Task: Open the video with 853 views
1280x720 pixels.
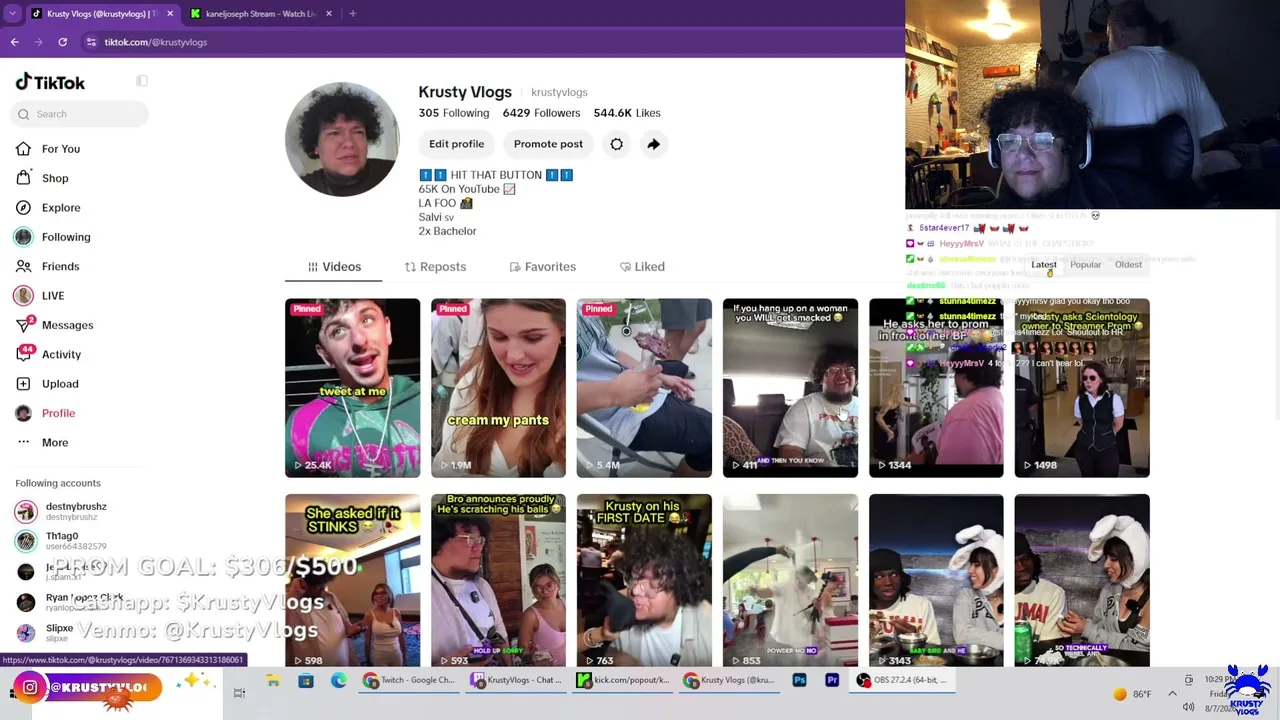Action: click(x=790, y=580)
